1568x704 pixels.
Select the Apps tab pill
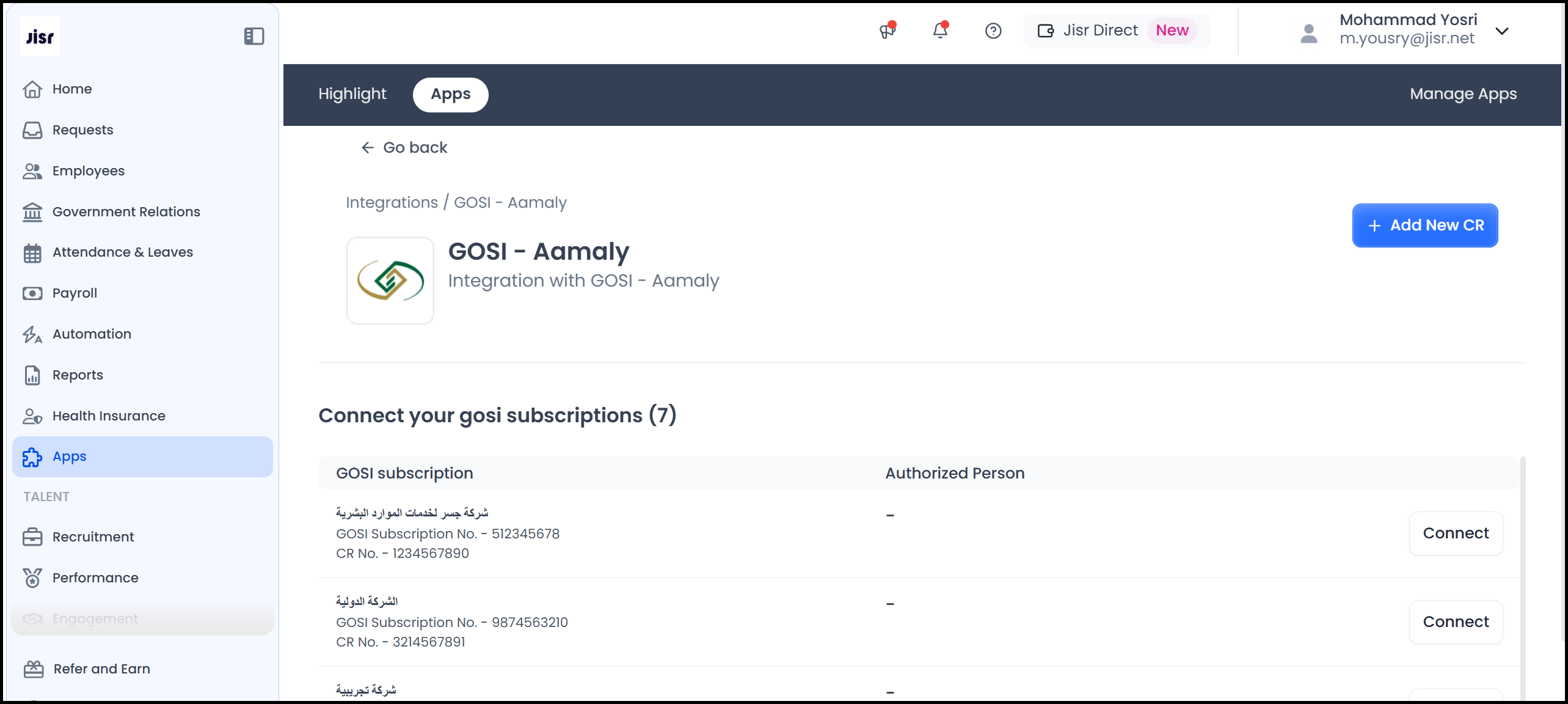coord(450,94)
